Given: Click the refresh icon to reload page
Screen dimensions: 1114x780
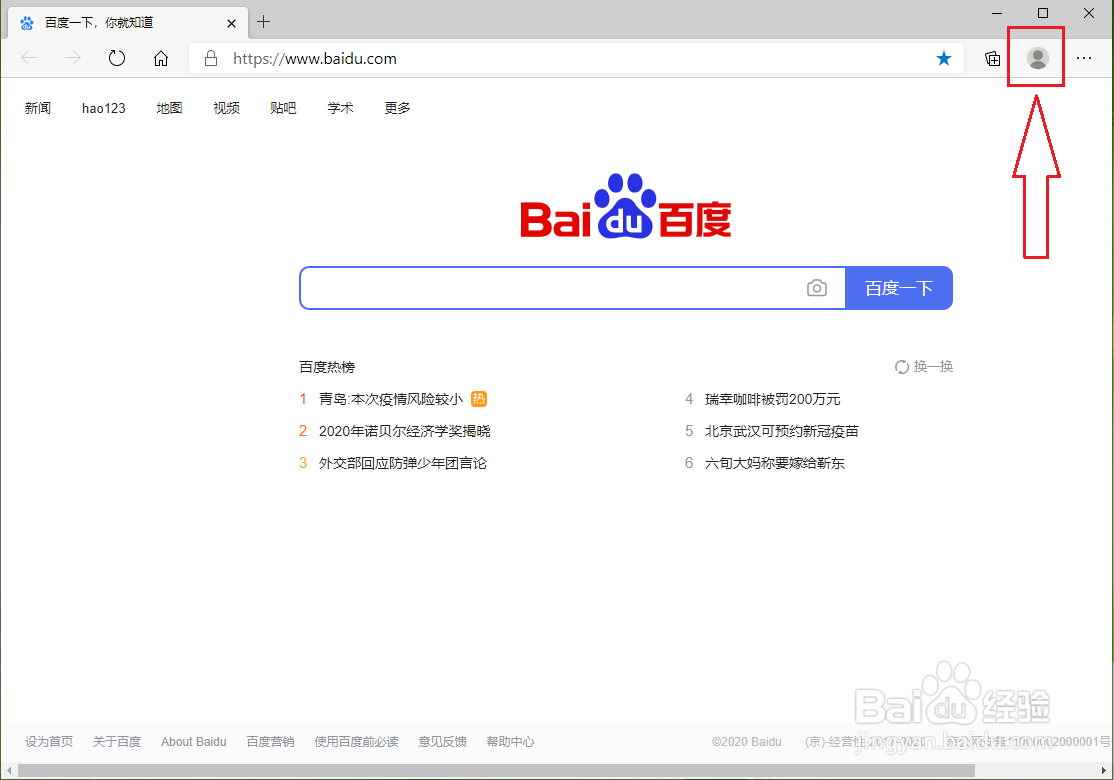Looking at the screenshot, I should 116,58.
